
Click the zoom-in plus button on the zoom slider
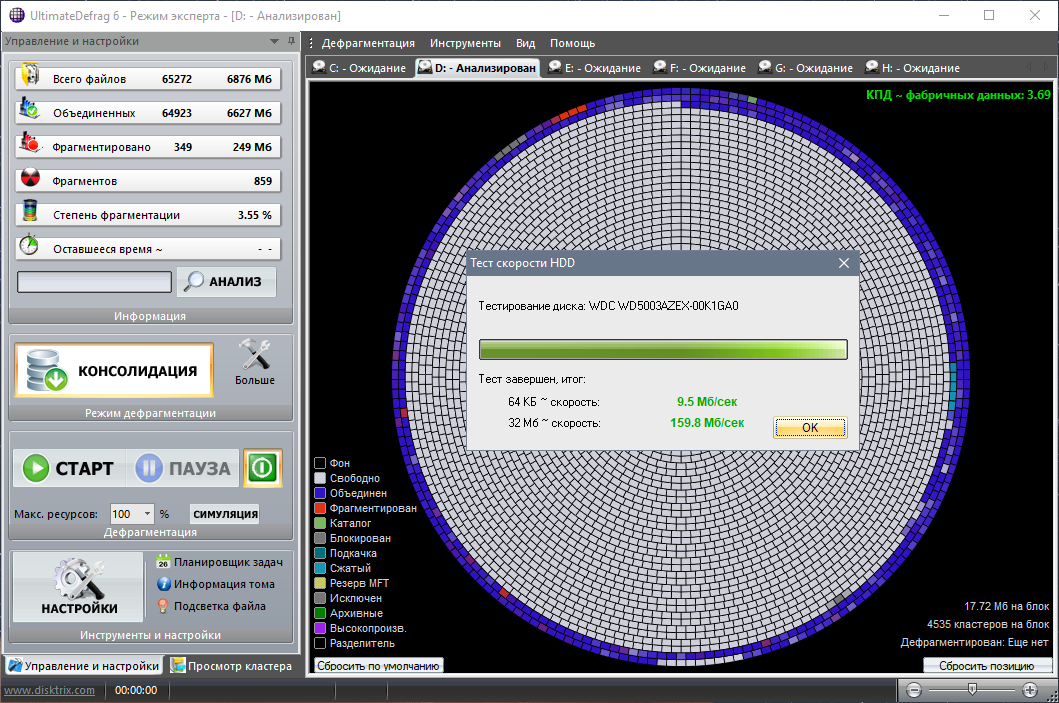tap(1029, 690)
